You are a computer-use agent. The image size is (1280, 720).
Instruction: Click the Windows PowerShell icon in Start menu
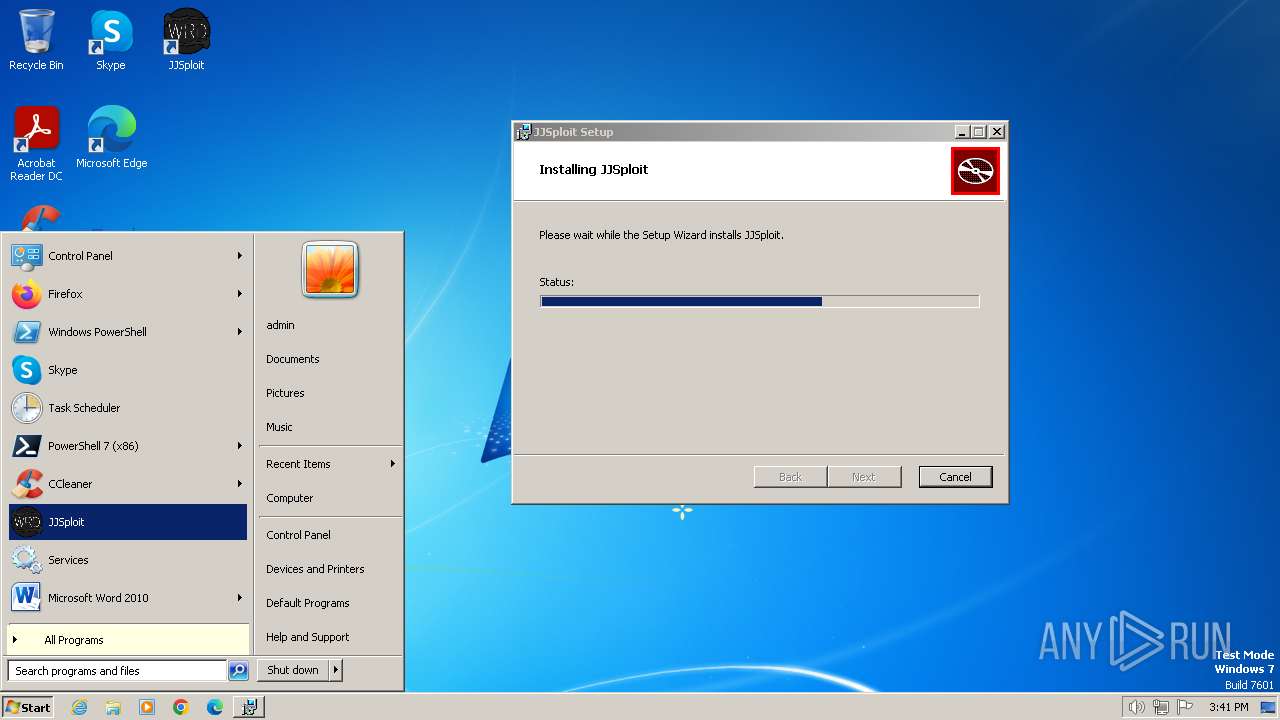27,332
